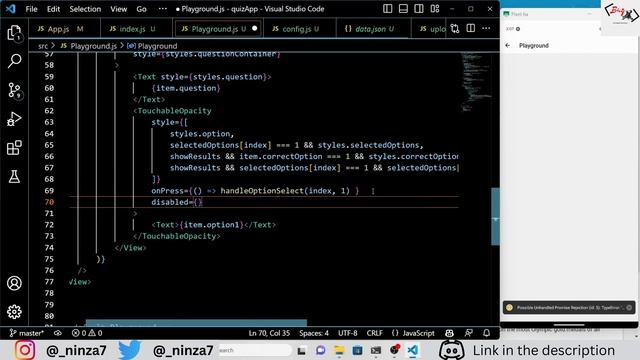Open the Testing flask view
The width and height of the screenshot is (640, 360).
tap(14, 176)
